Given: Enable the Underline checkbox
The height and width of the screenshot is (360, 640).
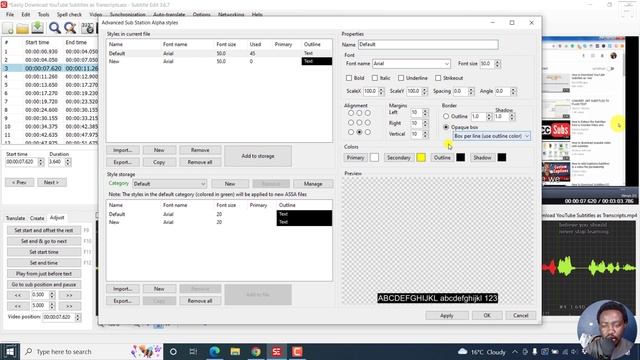Looking at the screenshot, I should [x=401, y=78].
